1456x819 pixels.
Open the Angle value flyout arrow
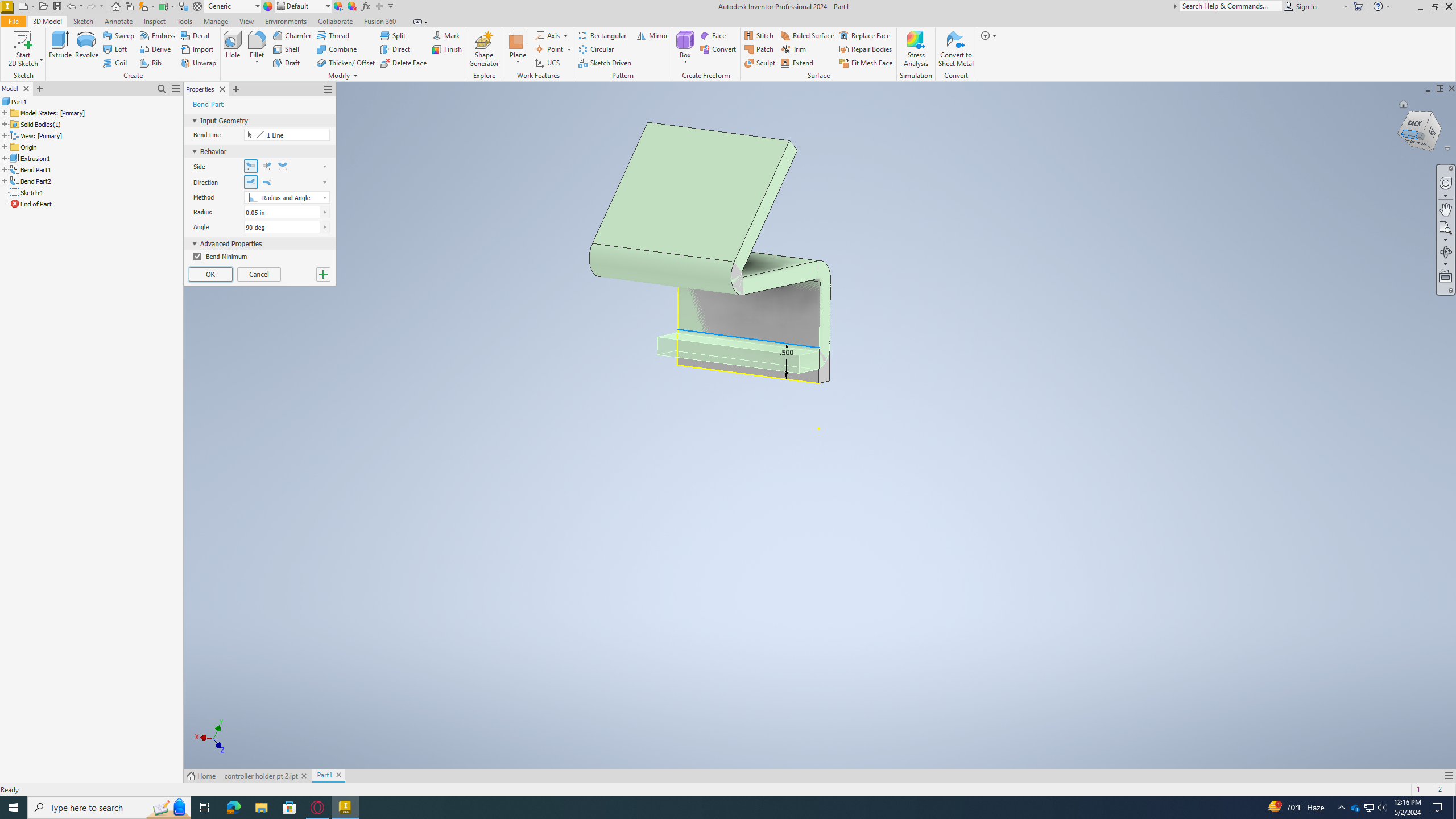pyautogui.click(x=325, y=227)
